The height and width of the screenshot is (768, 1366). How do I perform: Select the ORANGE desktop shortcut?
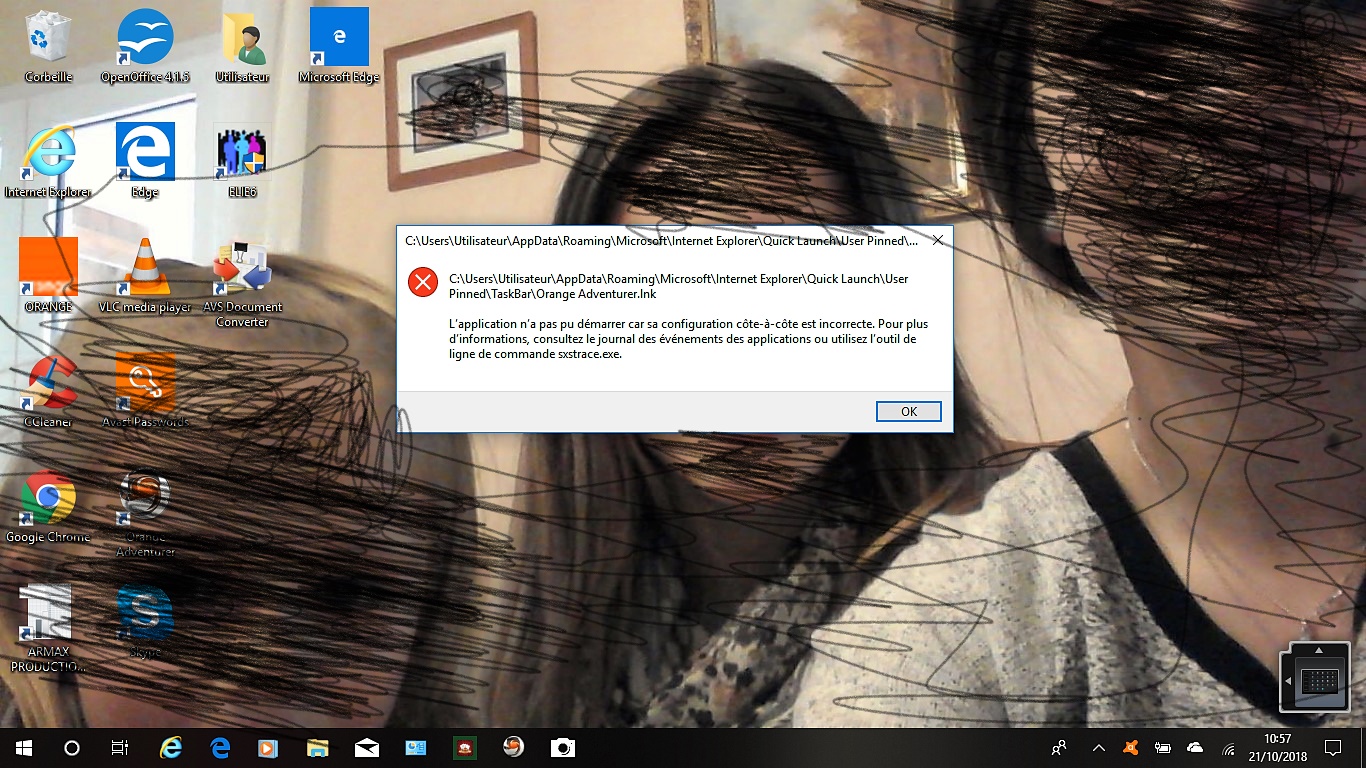click(48, 276)
